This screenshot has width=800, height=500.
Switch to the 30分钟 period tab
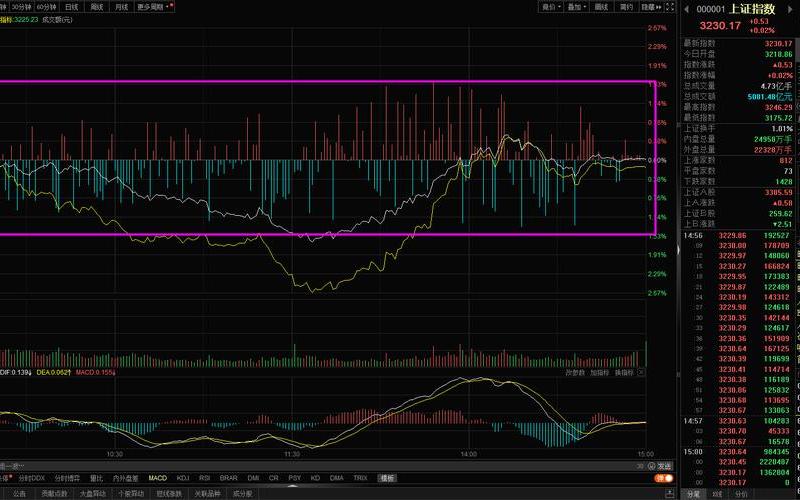(21, 6)
